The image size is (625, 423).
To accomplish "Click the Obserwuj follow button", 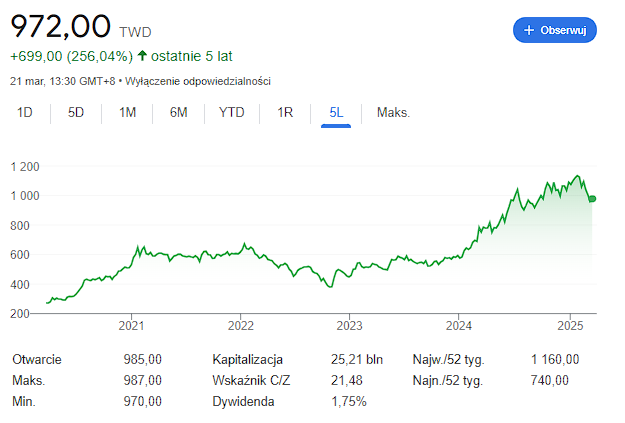I will point(555,30).
